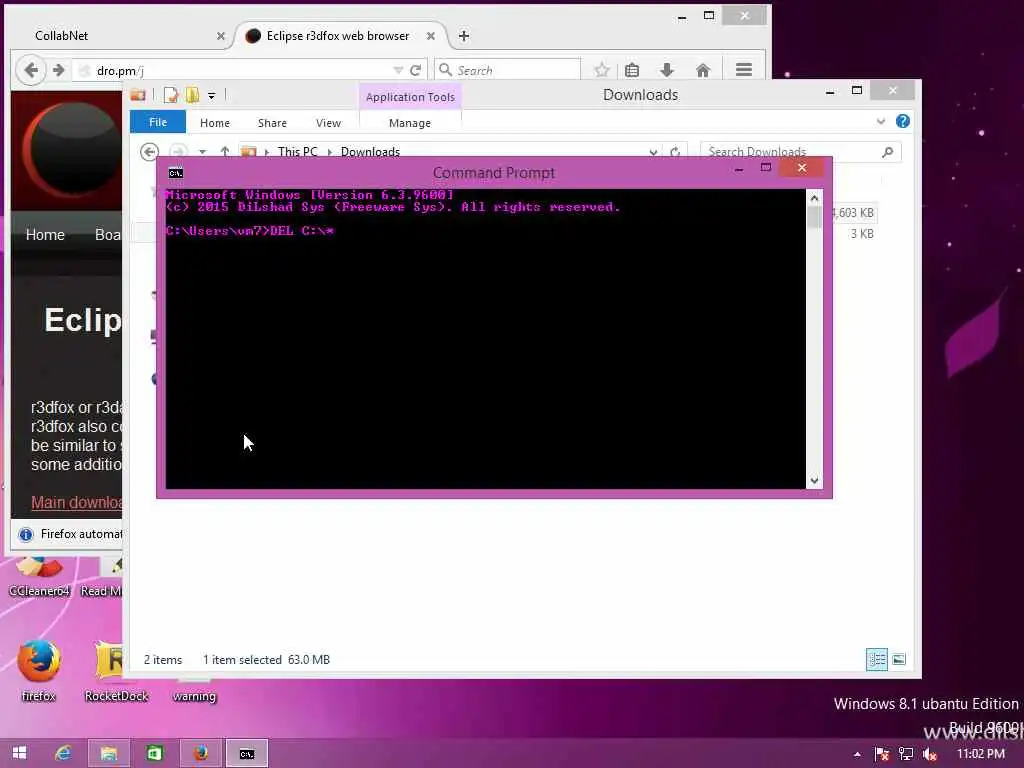
Task: Click the Firefox Search input box
Action: pyautogui.click(x=507, y=70)
